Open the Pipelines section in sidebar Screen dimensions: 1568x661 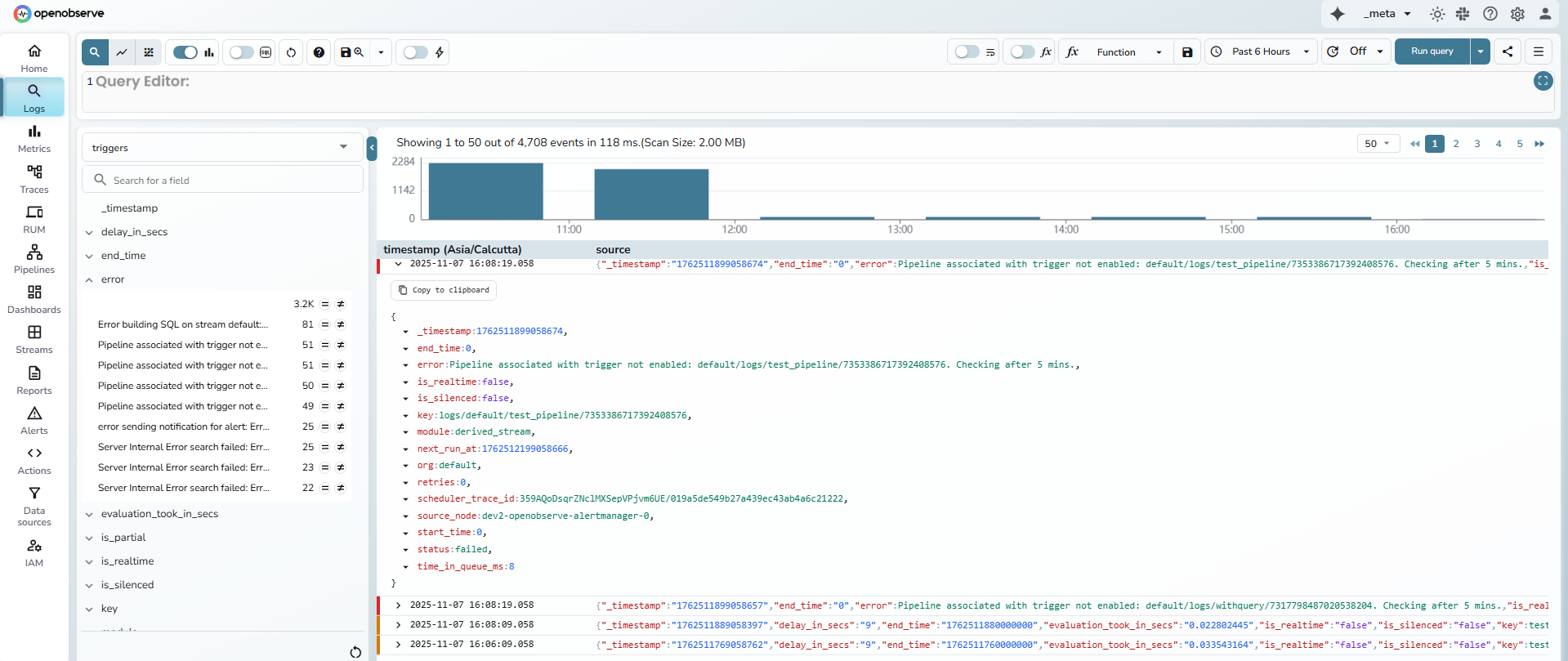(x=34, y=259)
